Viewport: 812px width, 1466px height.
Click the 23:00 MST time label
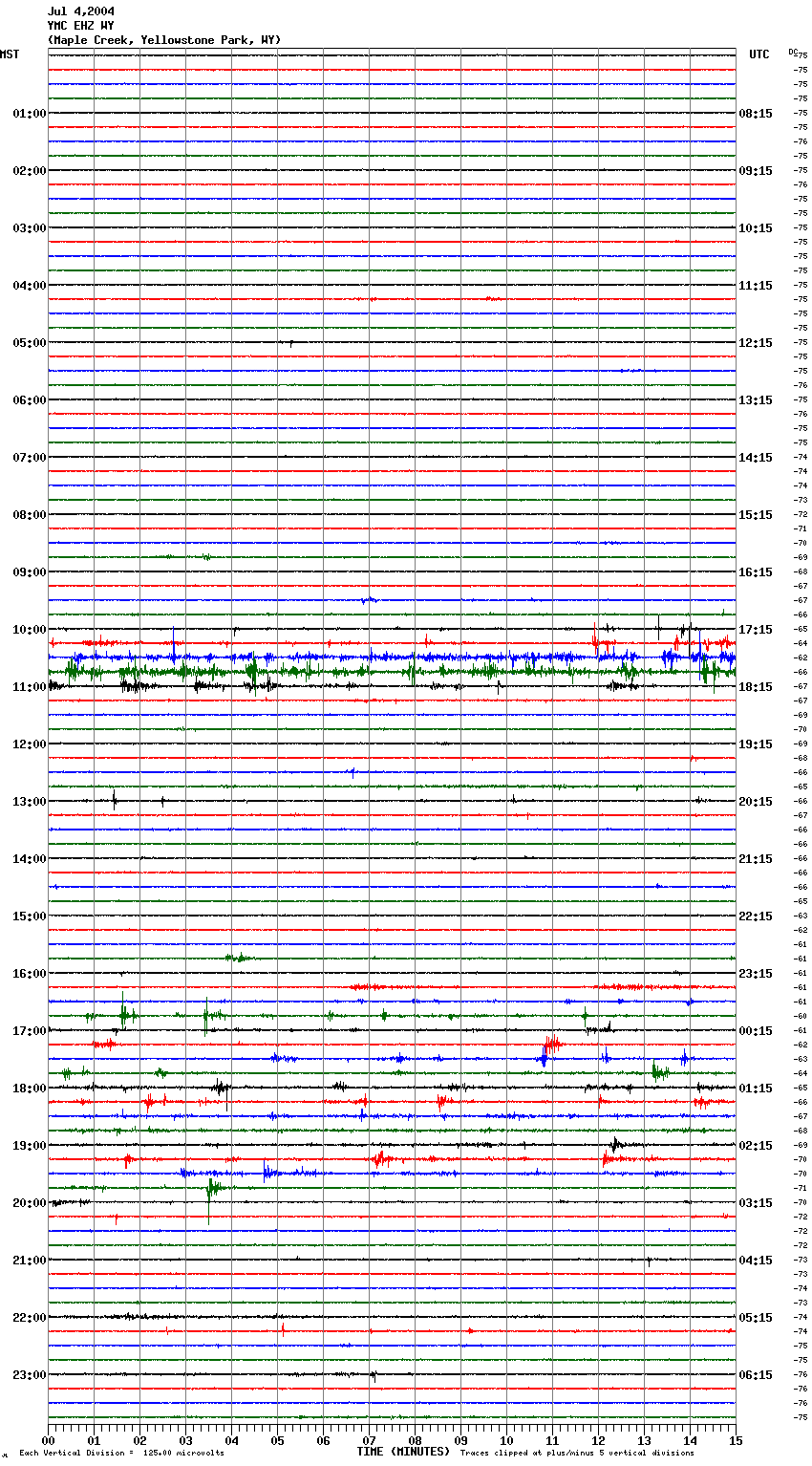[x=30, y=1375]
